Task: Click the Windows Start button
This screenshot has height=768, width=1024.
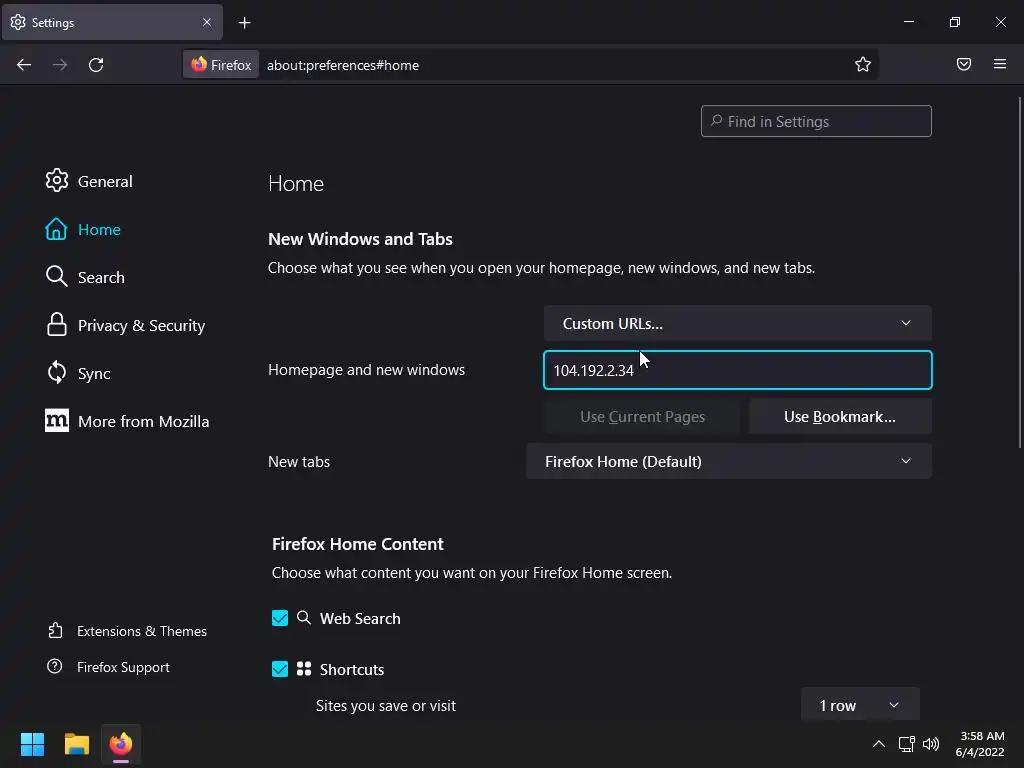Action: (x=33, y=744)
